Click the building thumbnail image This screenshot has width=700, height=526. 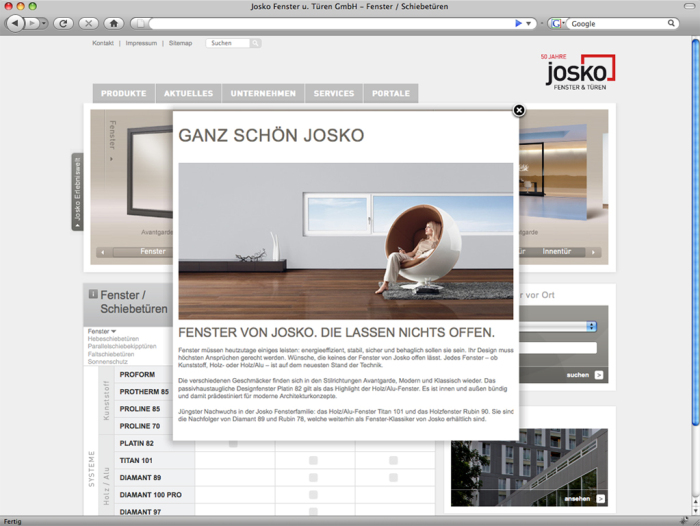(x=529, y=467)
